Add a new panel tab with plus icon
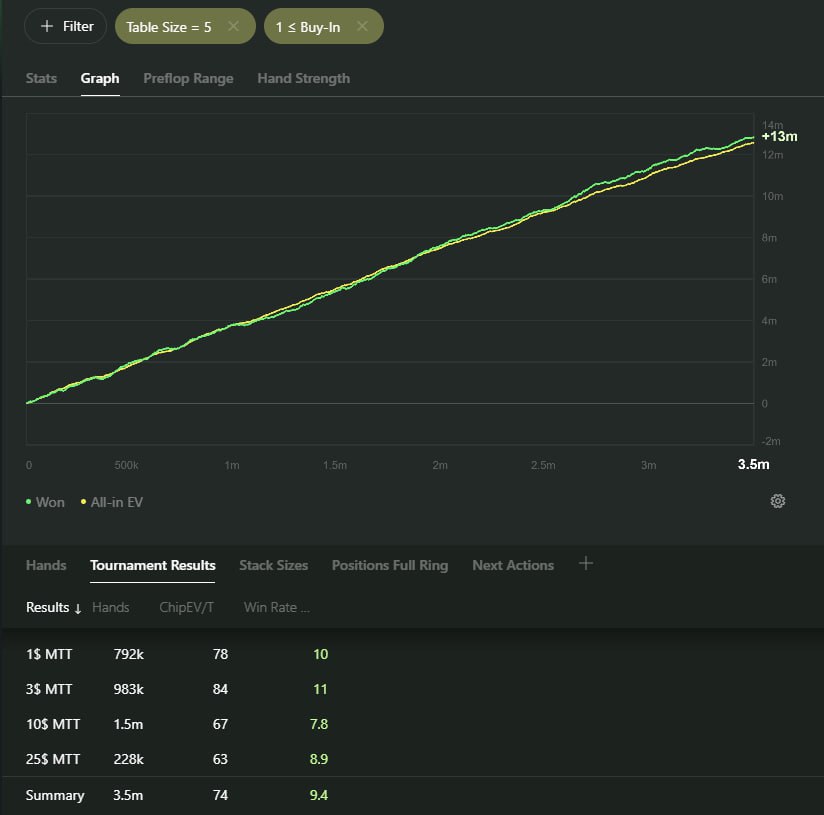This screenshot has height=815, width=824. (586, 564)
